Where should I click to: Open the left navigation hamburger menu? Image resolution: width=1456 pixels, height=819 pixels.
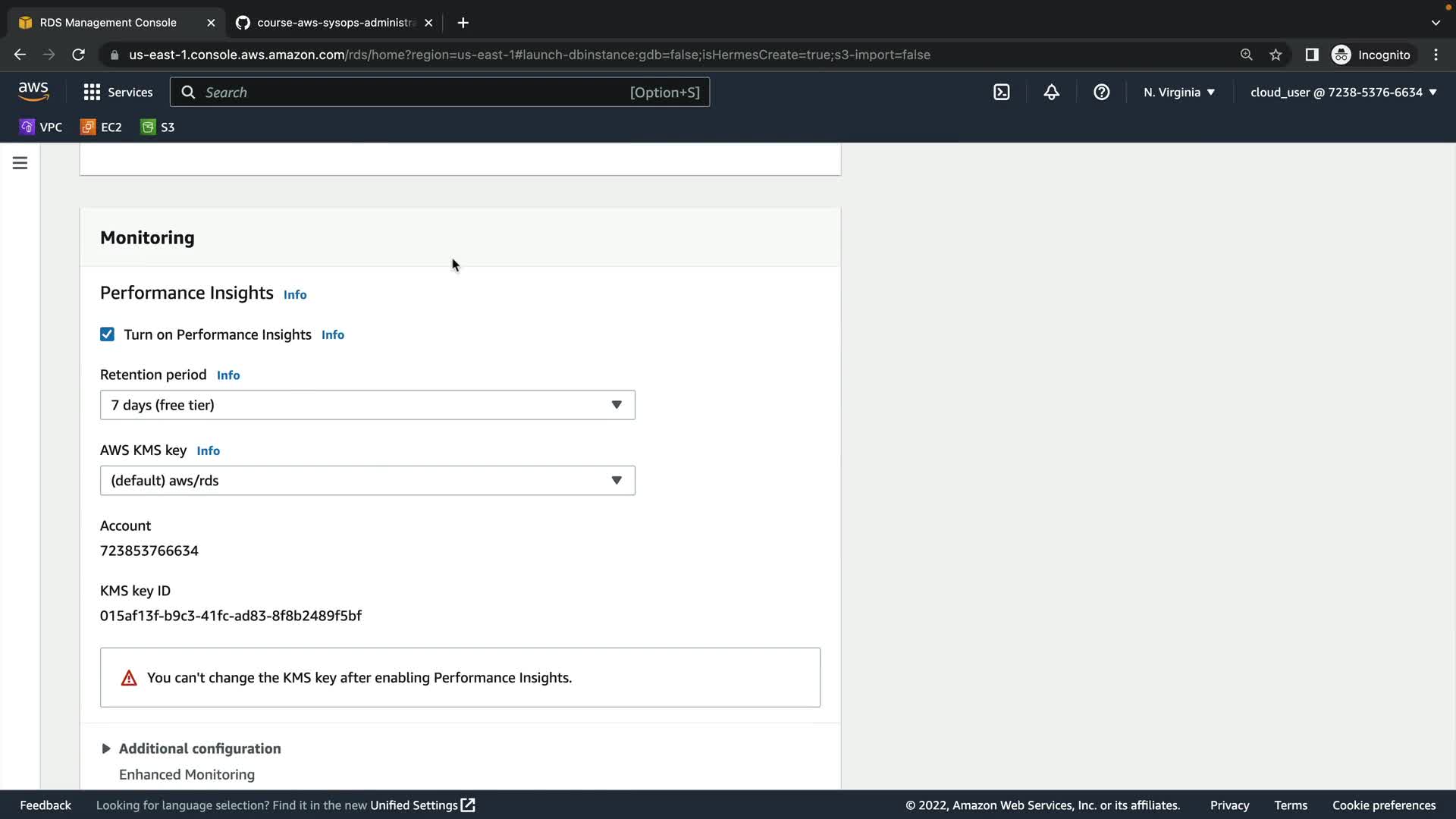tap(20, 163)
